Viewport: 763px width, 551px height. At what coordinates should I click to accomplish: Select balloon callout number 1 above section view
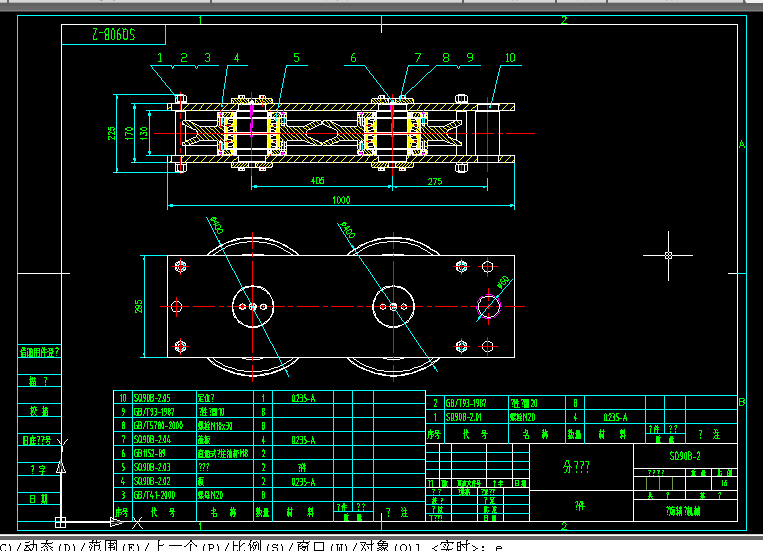pyautogui.click(x=160, y=58)
